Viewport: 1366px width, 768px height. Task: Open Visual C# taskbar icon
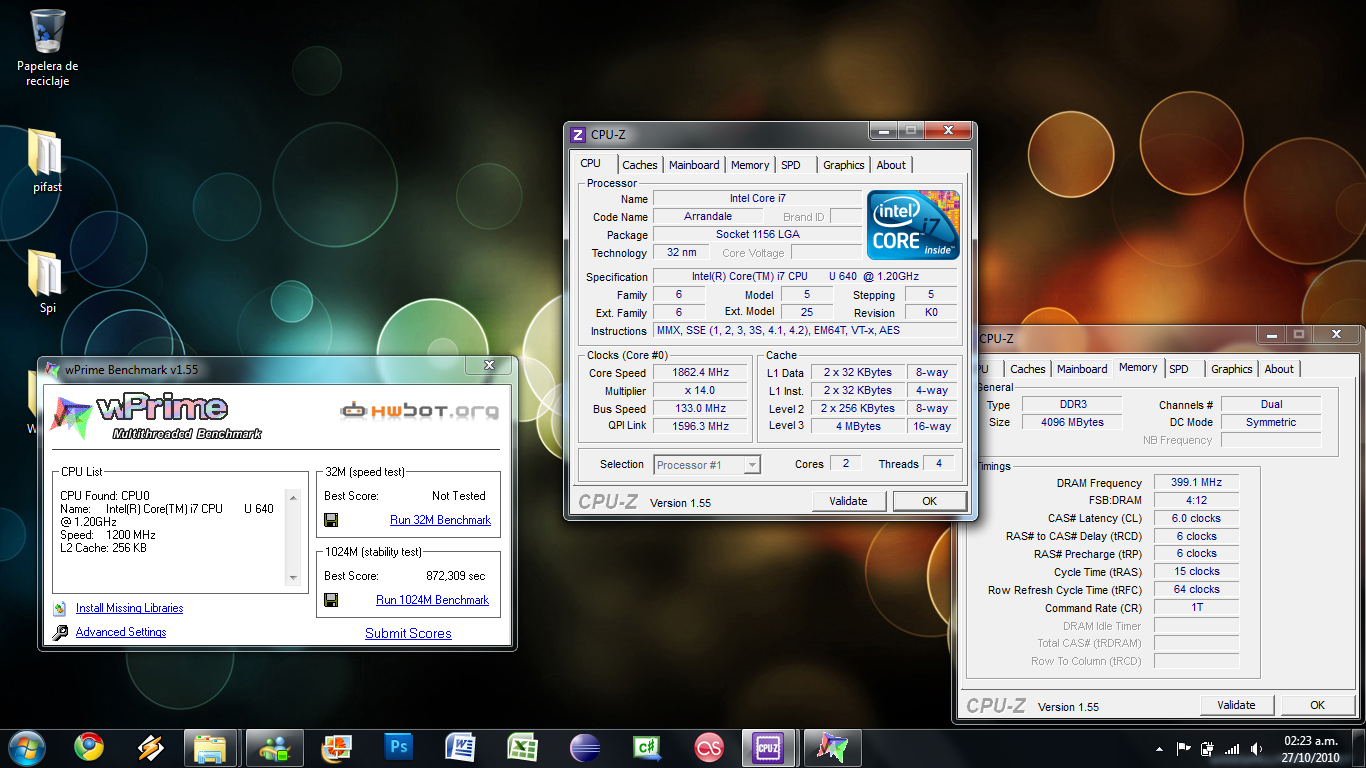coord(646,747)
